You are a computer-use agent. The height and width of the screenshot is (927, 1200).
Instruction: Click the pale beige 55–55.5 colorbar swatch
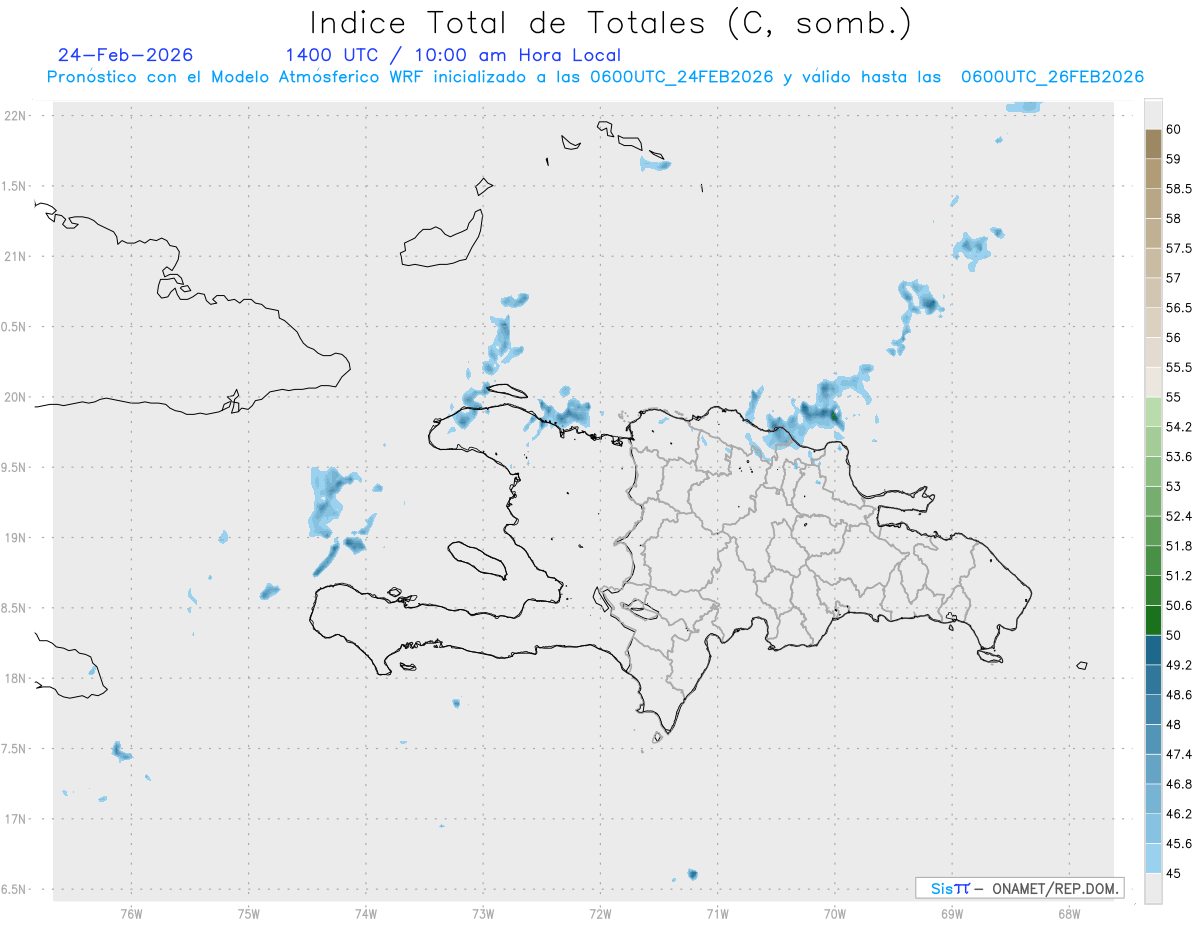pos(1153,382)
